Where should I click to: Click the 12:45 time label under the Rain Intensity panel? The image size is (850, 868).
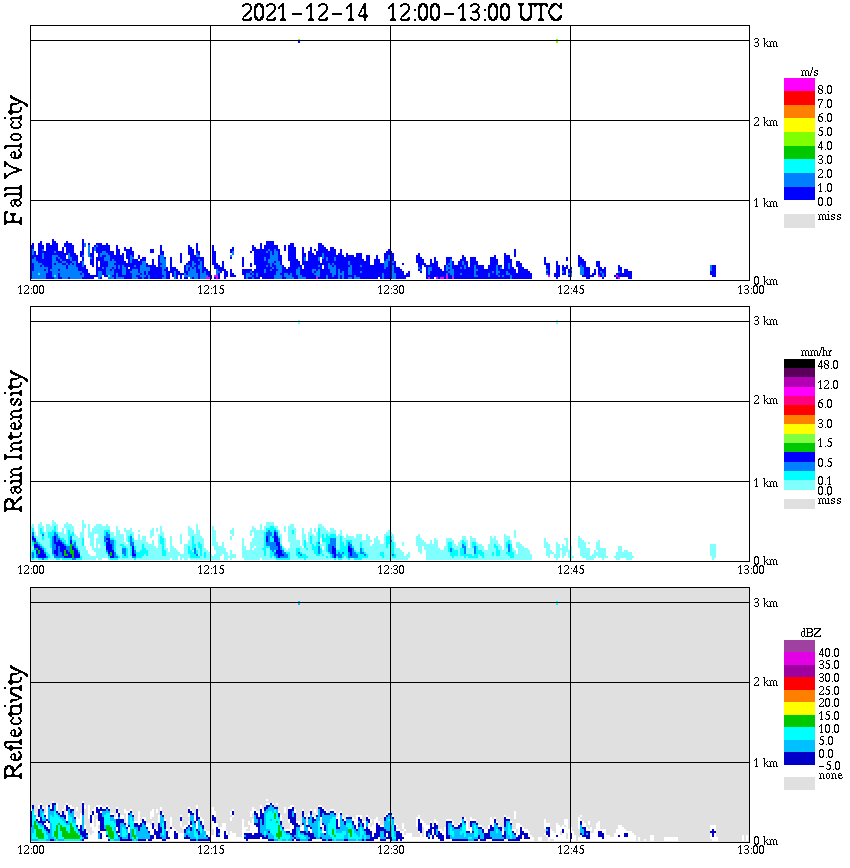pos(571,570)
